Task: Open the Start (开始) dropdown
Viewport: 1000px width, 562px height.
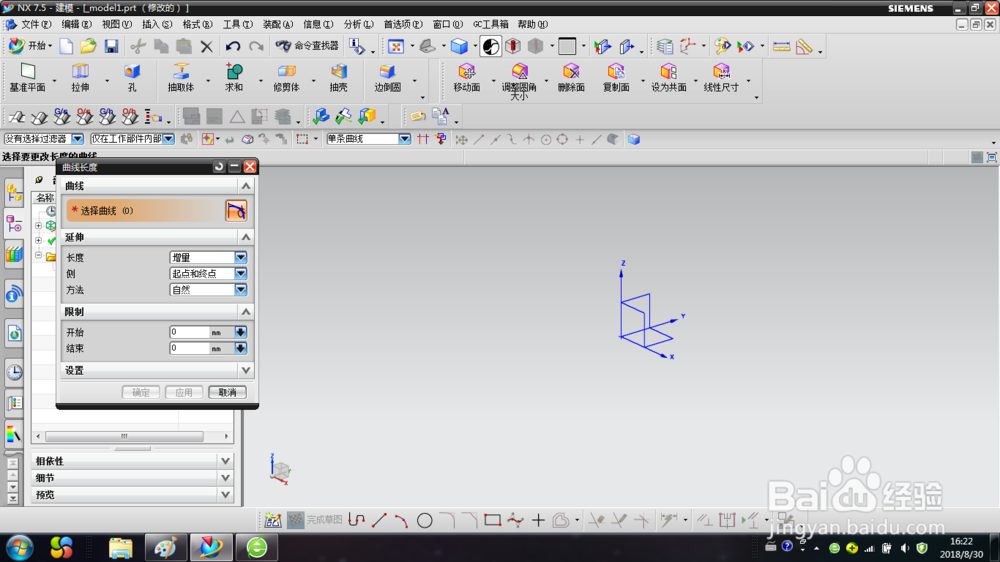Action: (x=31, y=46)
